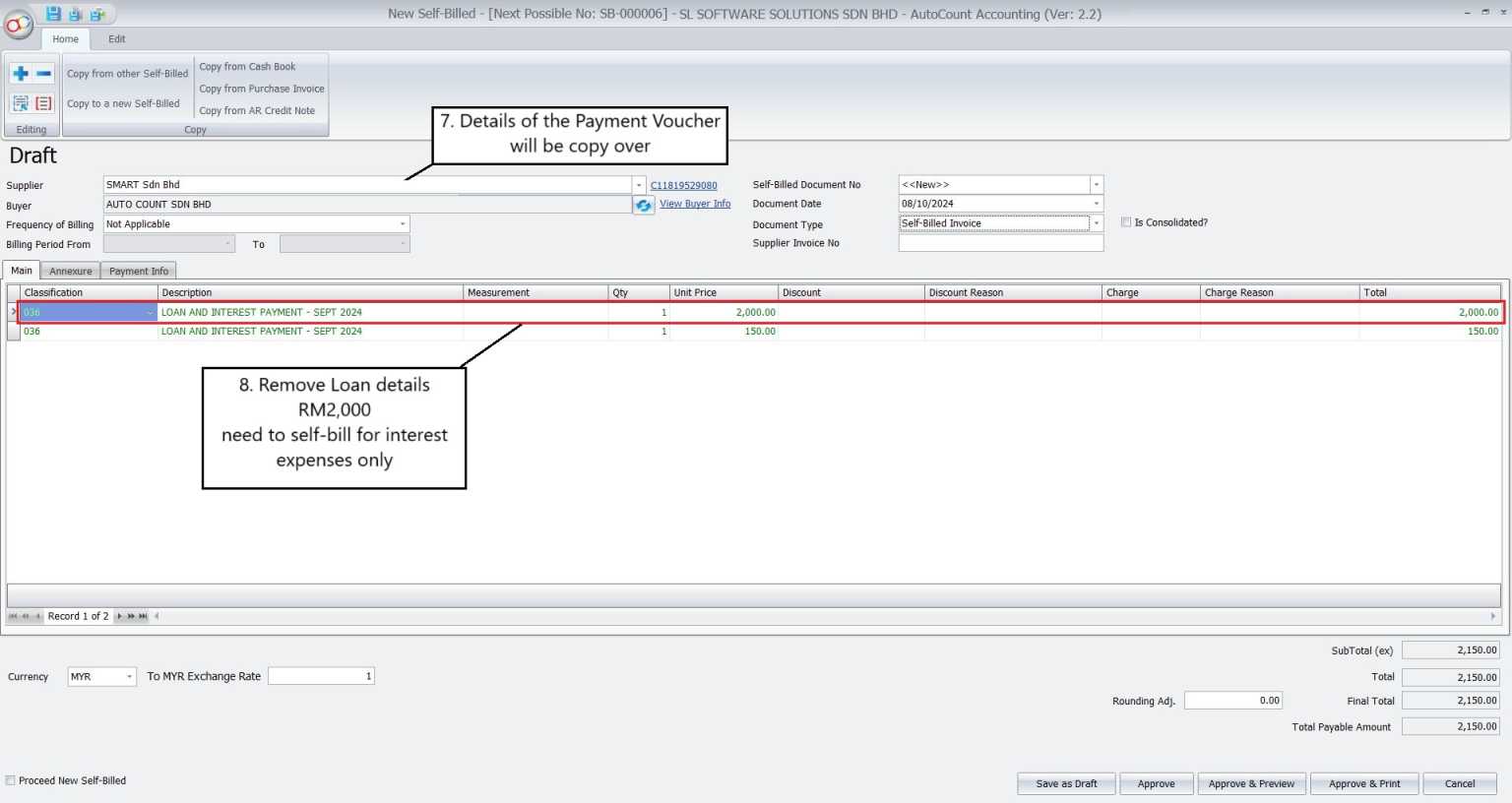Open the View Buyer Info link
This screenshot has height=803, width=1512.
coord(695,204)
